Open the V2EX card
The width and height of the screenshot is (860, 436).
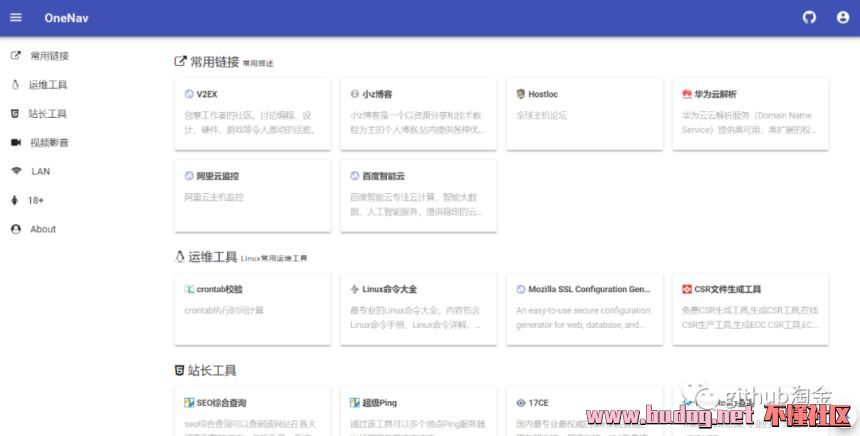(x=253, y=114)
